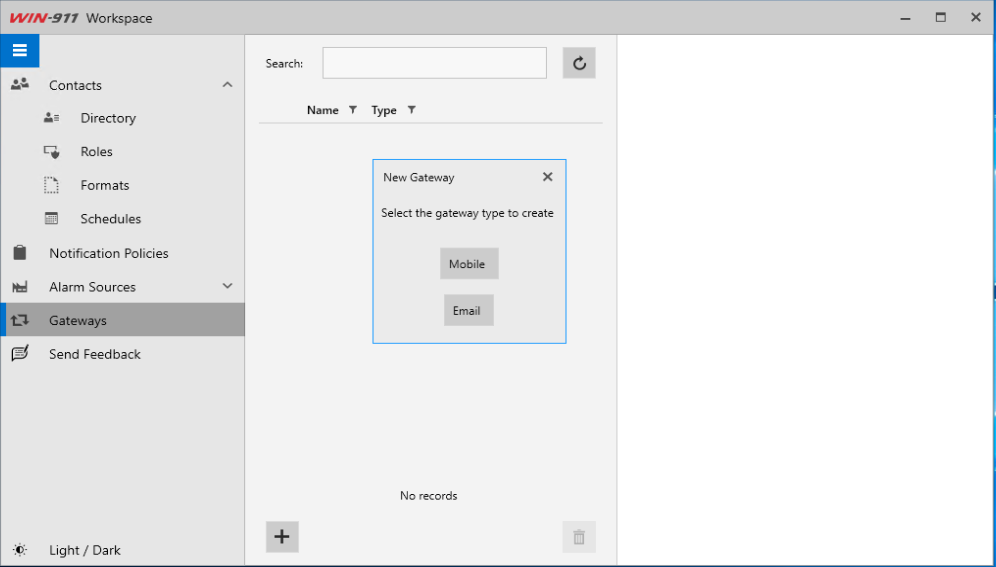The height and width of the screenshot is (567, 996).
Task: Click the 'No records' text
Action: click(x=429, y=495)
